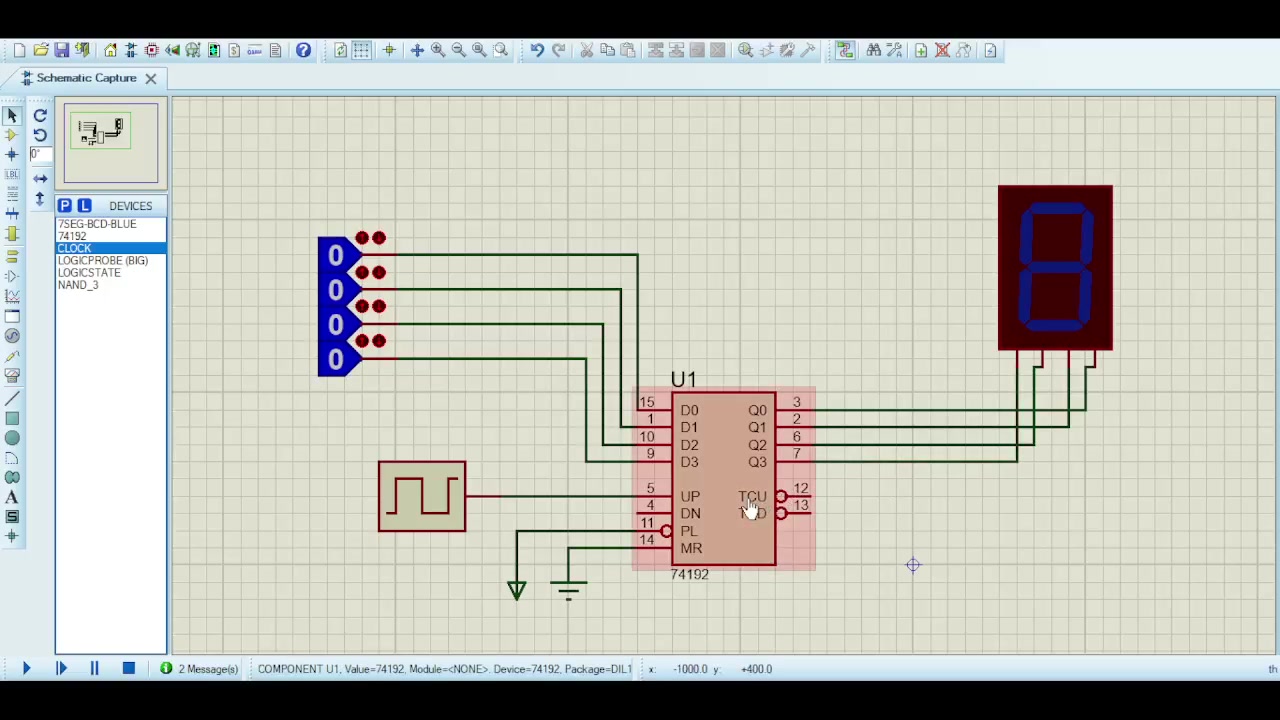This screenshot has height=720, width=1280.
Task: Select the Wire Label mode tool
Action: click(x=12, y=175)
